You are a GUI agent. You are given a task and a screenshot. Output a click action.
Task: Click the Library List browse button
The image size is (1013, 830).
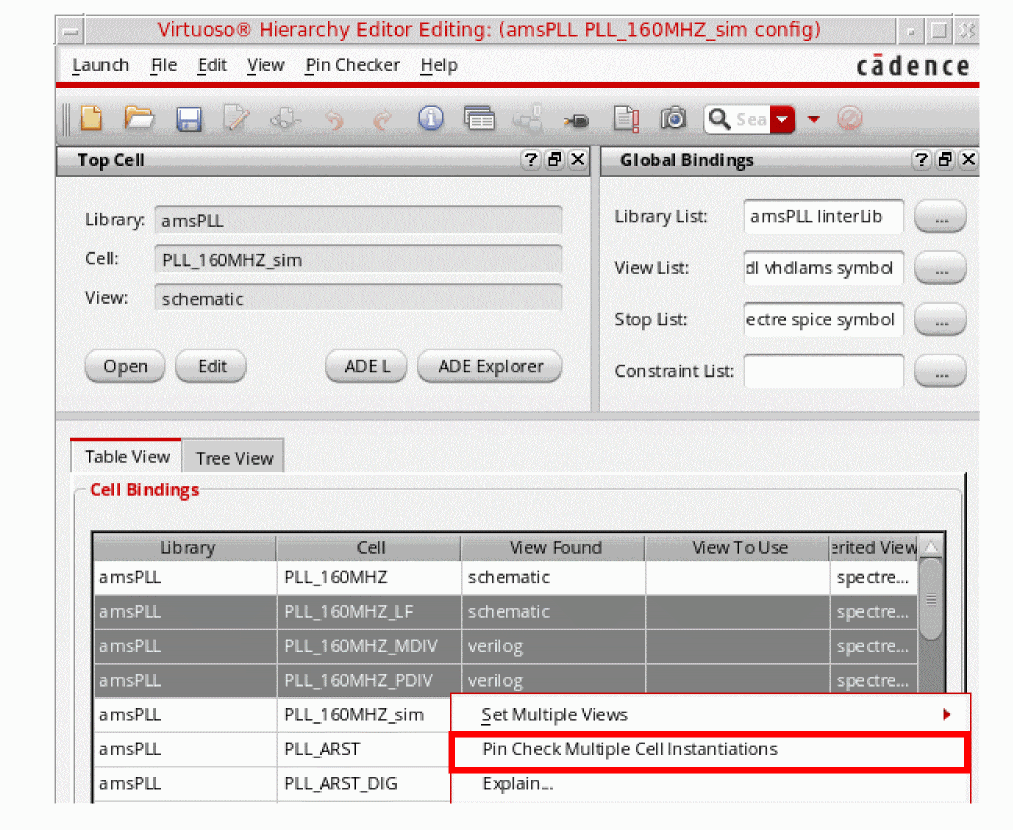[x=941, y=217]
